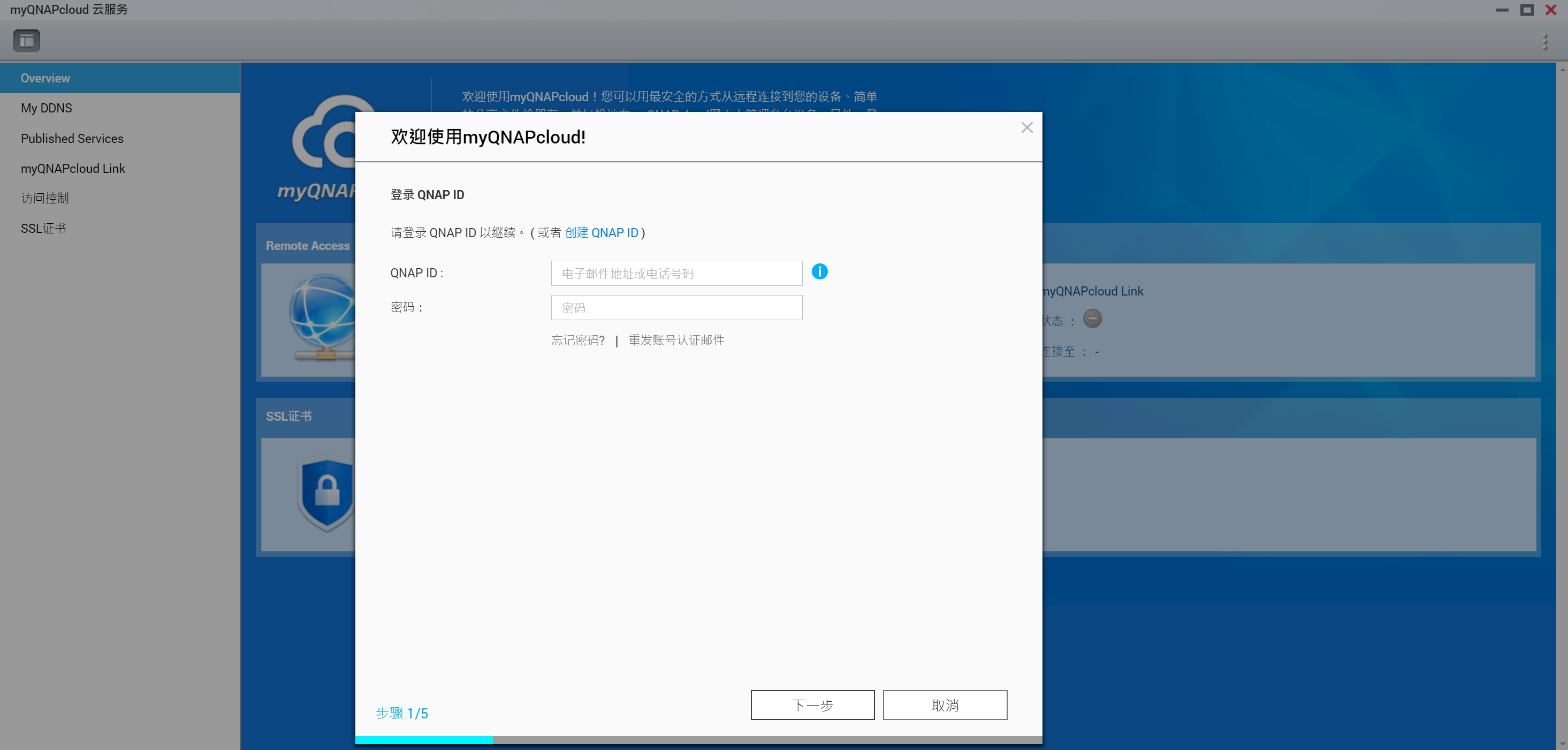Image resolution: width=1568 pixels, height=750 pixels.
Task: Open My DDNS in the sidebar
Action: pyautogui.click(x=120, y=108)
